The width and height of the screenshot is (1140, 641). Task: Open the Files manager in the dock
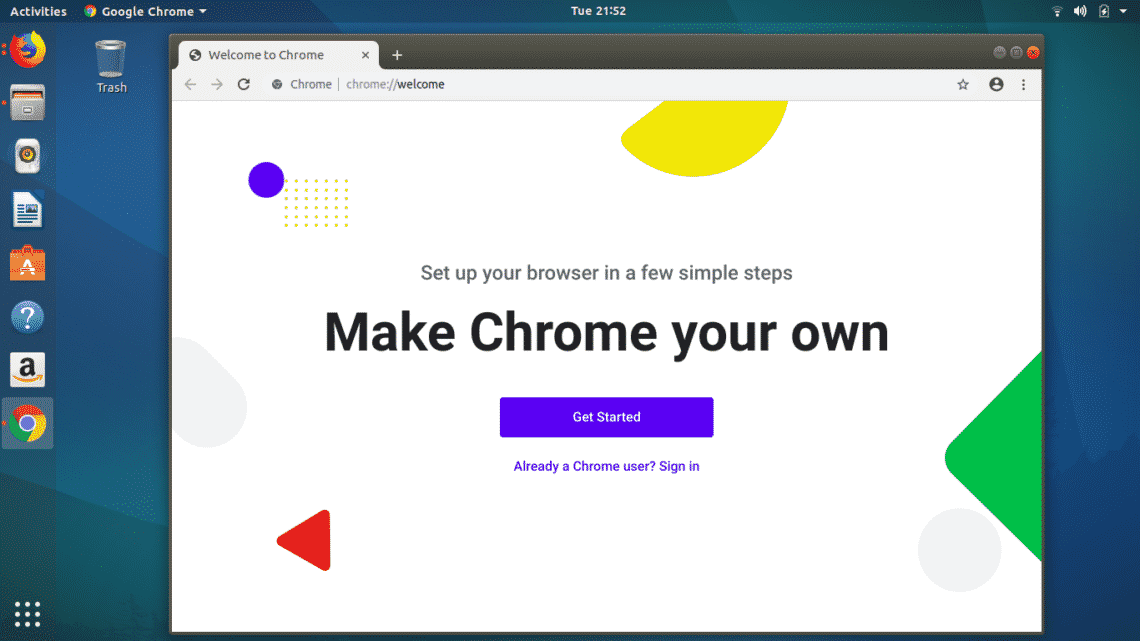click(28, 102)
